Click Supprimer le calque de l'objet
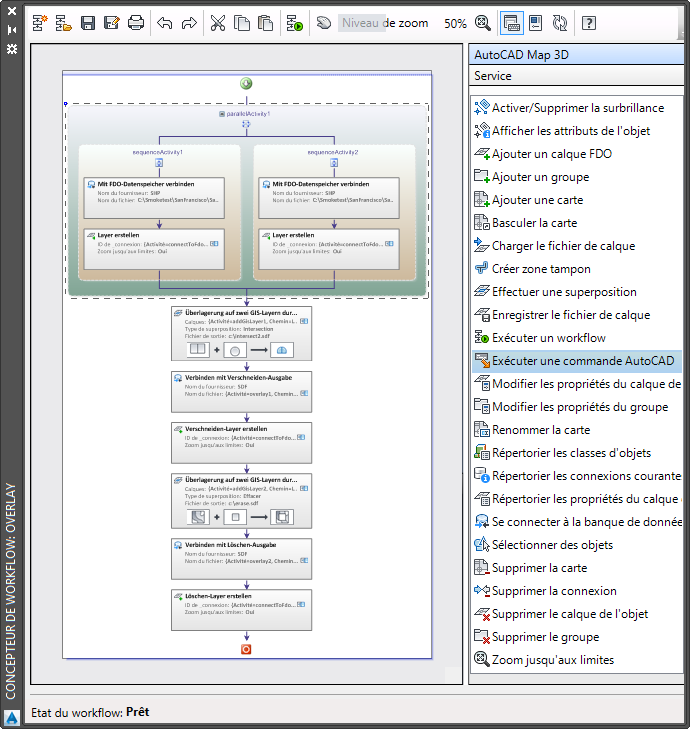 click(577, 614)
